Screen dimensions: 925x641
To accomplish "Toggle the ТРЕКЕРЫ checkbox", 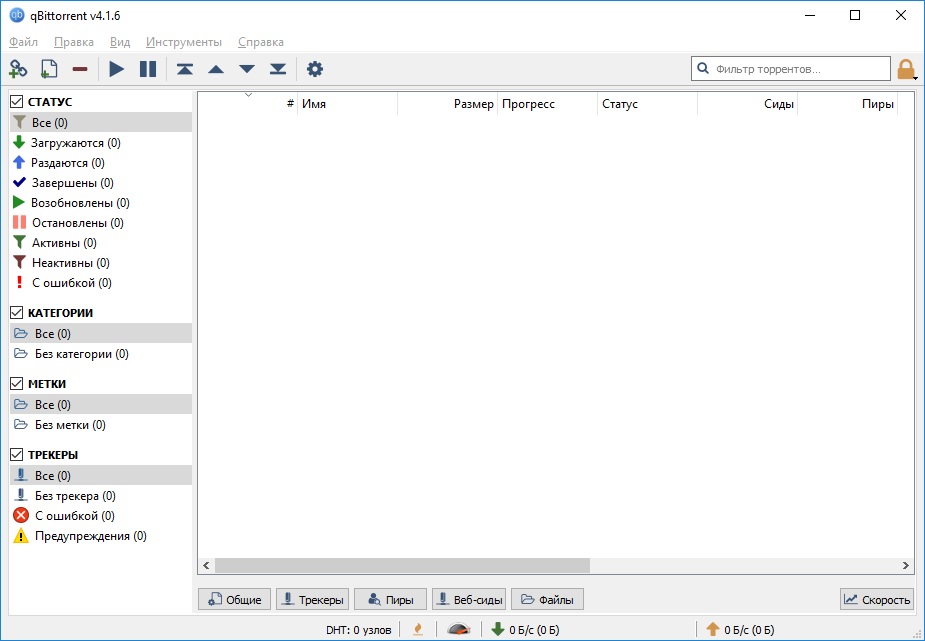I will point(17,455).
